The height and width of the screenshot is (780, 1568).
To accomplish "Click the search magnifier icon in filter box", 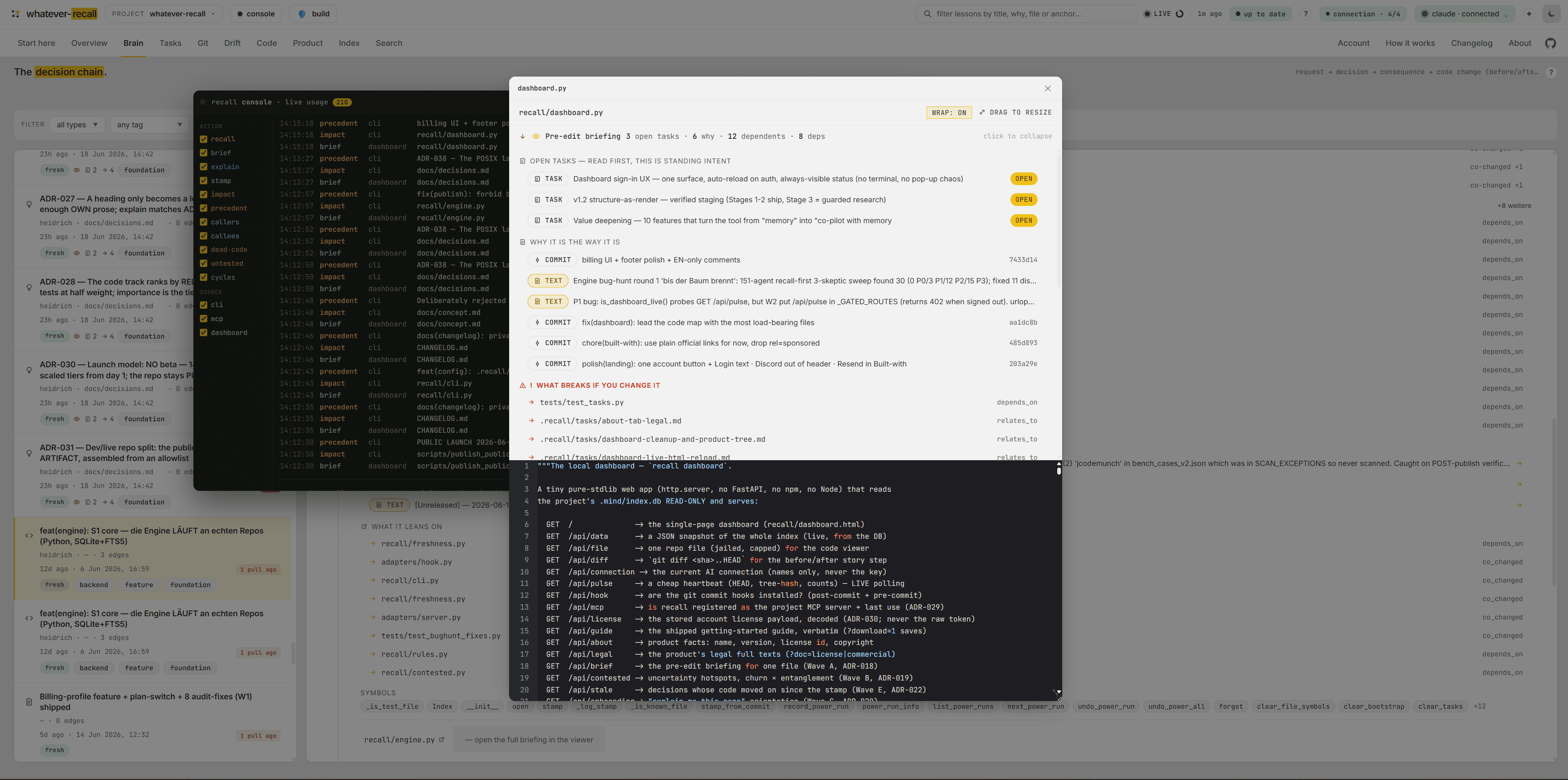I will pyautogui.click(x=927, y=14).
